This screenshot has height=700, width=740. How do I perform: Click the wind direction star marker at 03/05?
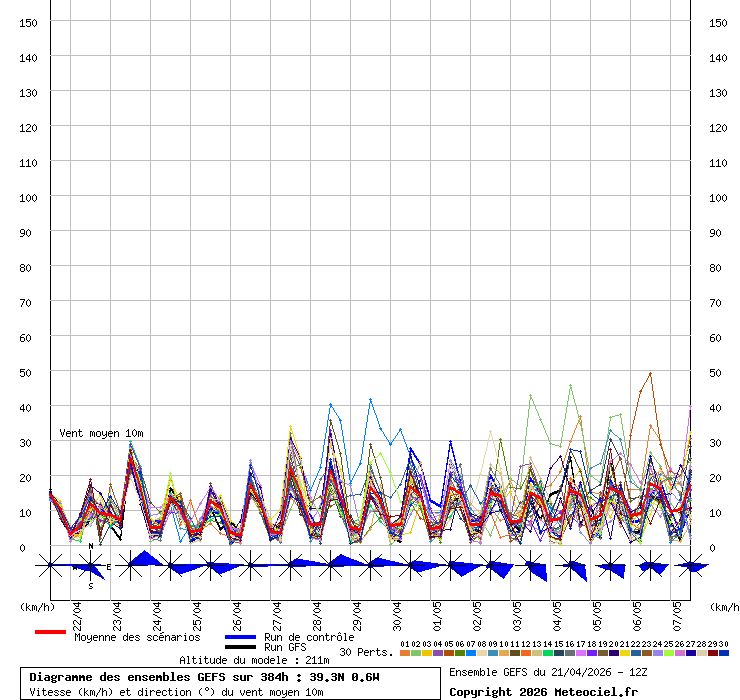click(531, 566)
